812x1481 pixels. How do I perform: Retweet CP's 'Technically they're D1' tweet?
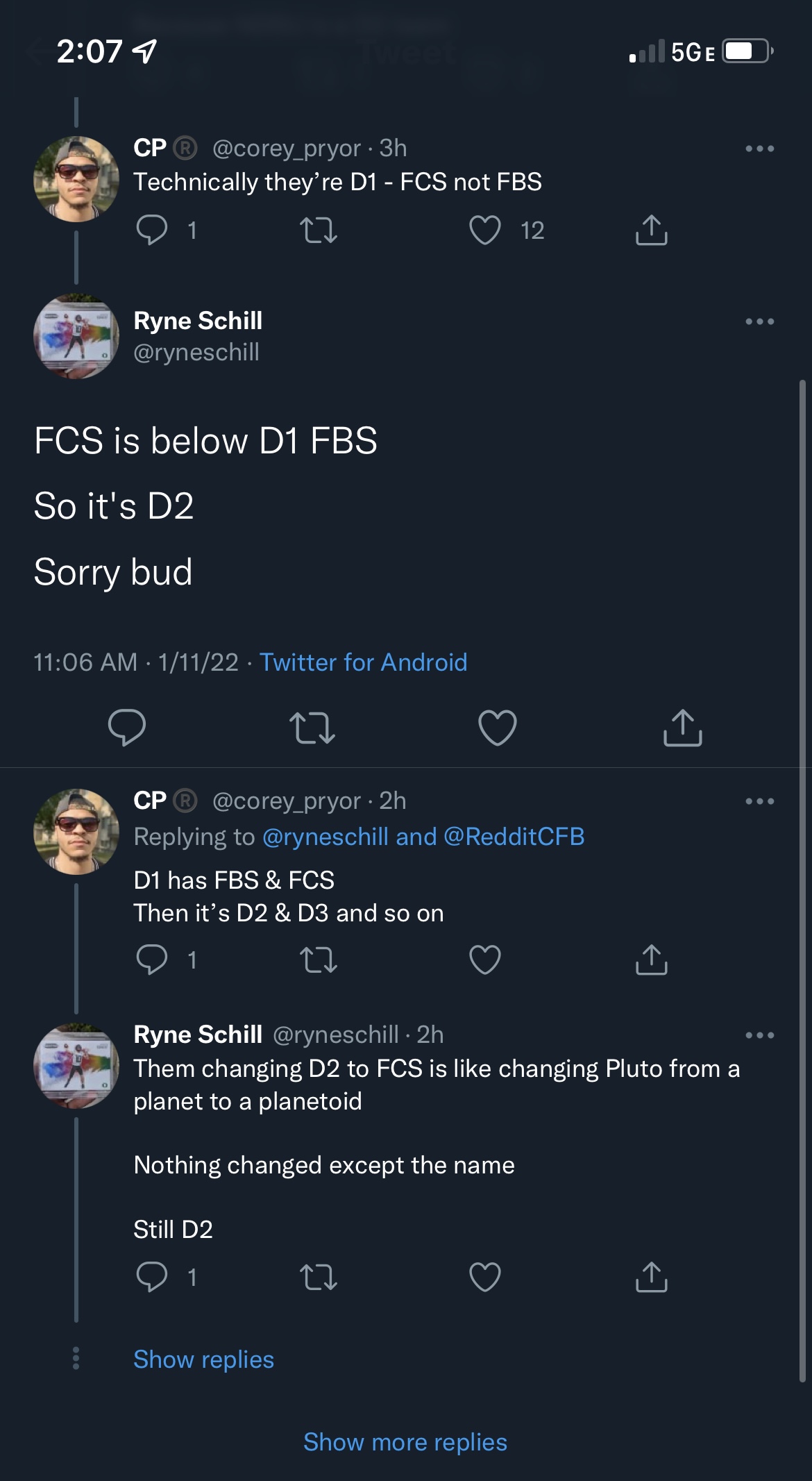click(x=319, y=231)
